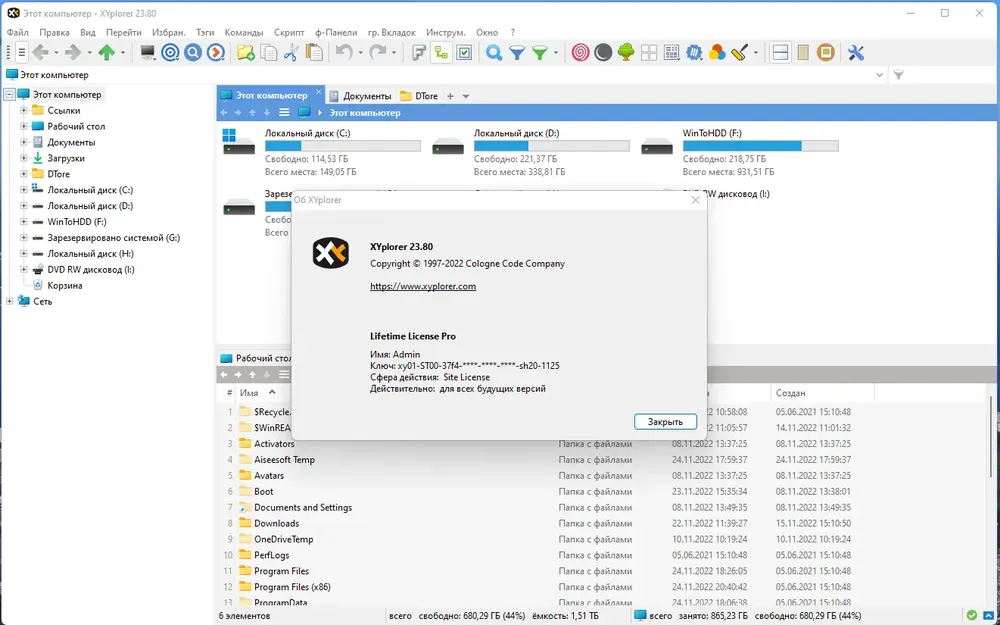This screenshot has height=625, width=1000.
Task: Open the Инструм. menu
Action: coord(445,33)
